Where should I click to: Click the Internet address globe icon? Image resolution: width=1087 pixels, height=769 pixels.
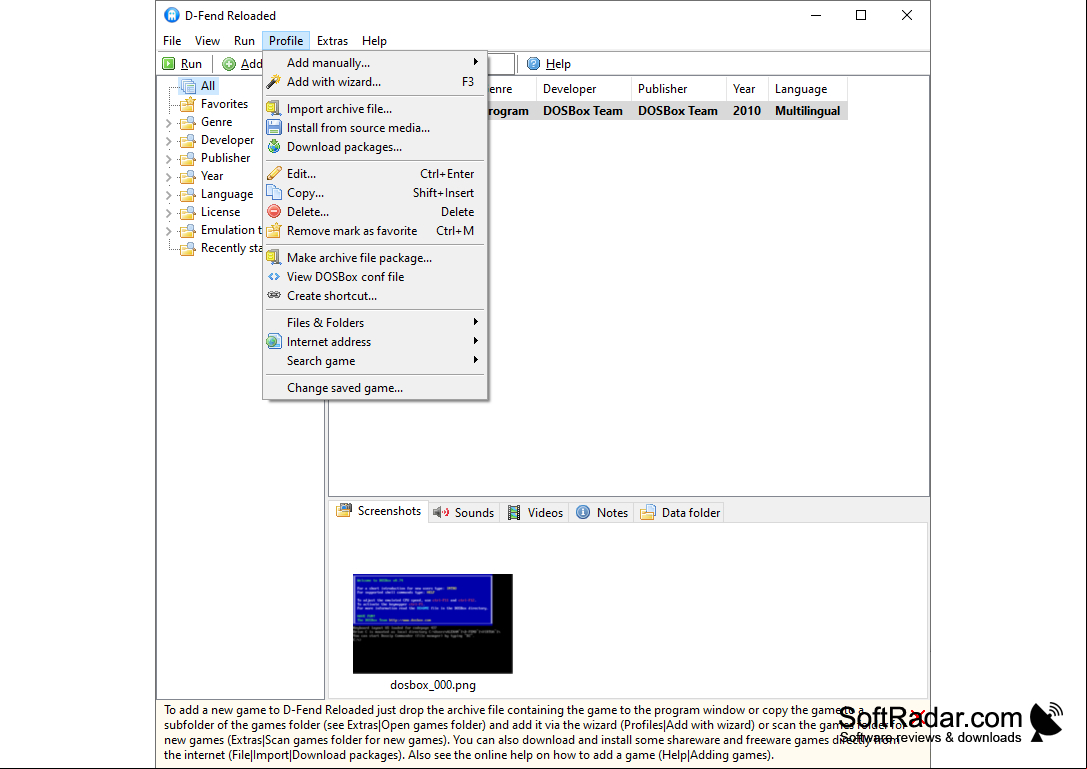click(x=275, y=342)
